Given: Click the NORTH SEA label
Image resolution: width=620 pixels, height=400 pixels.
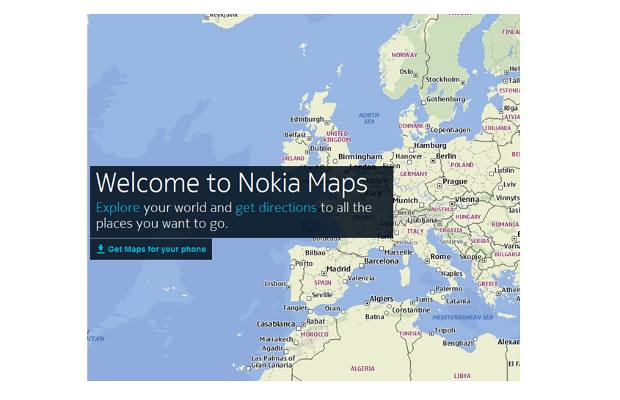Looking at the screenshot, I should tap(369, 118).
